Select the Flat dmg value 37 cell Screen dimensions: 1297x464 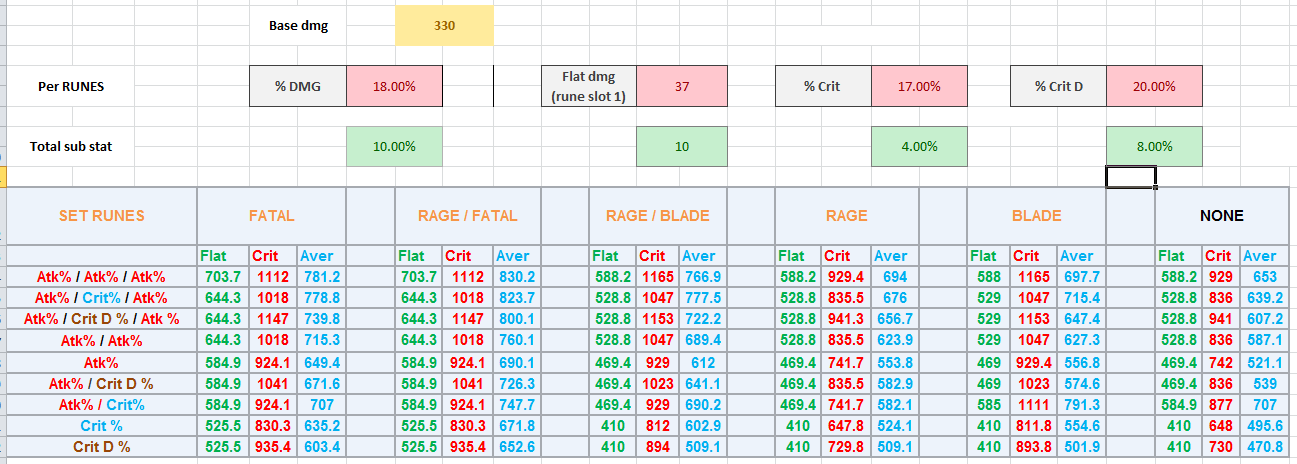[682, 86]
